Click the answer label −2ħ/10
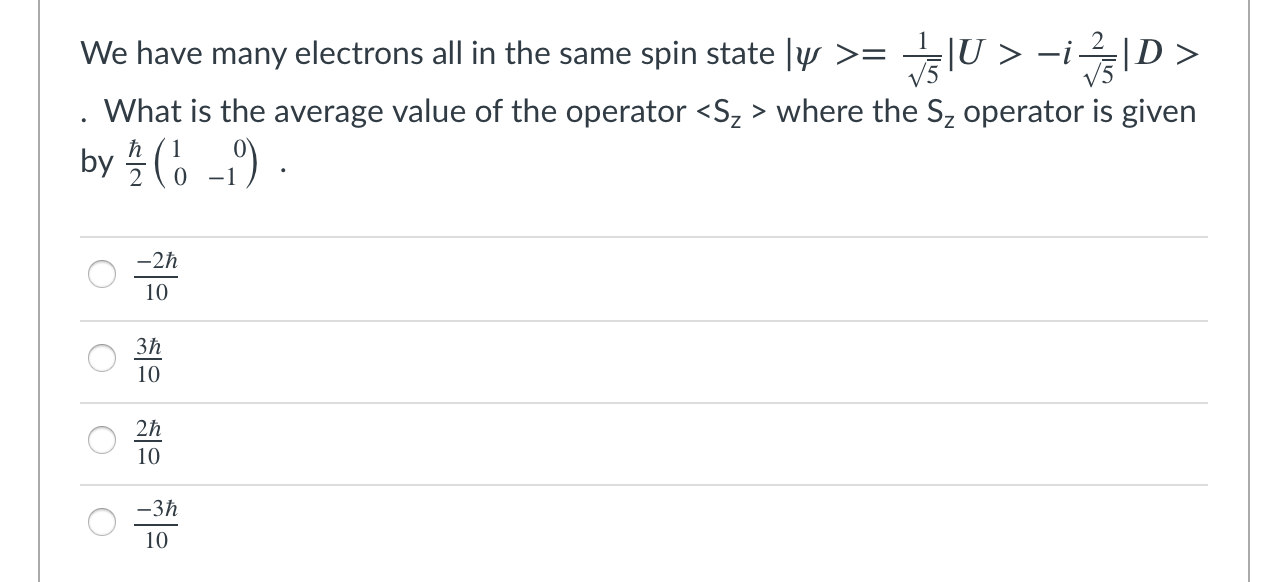 coord(154,276)
